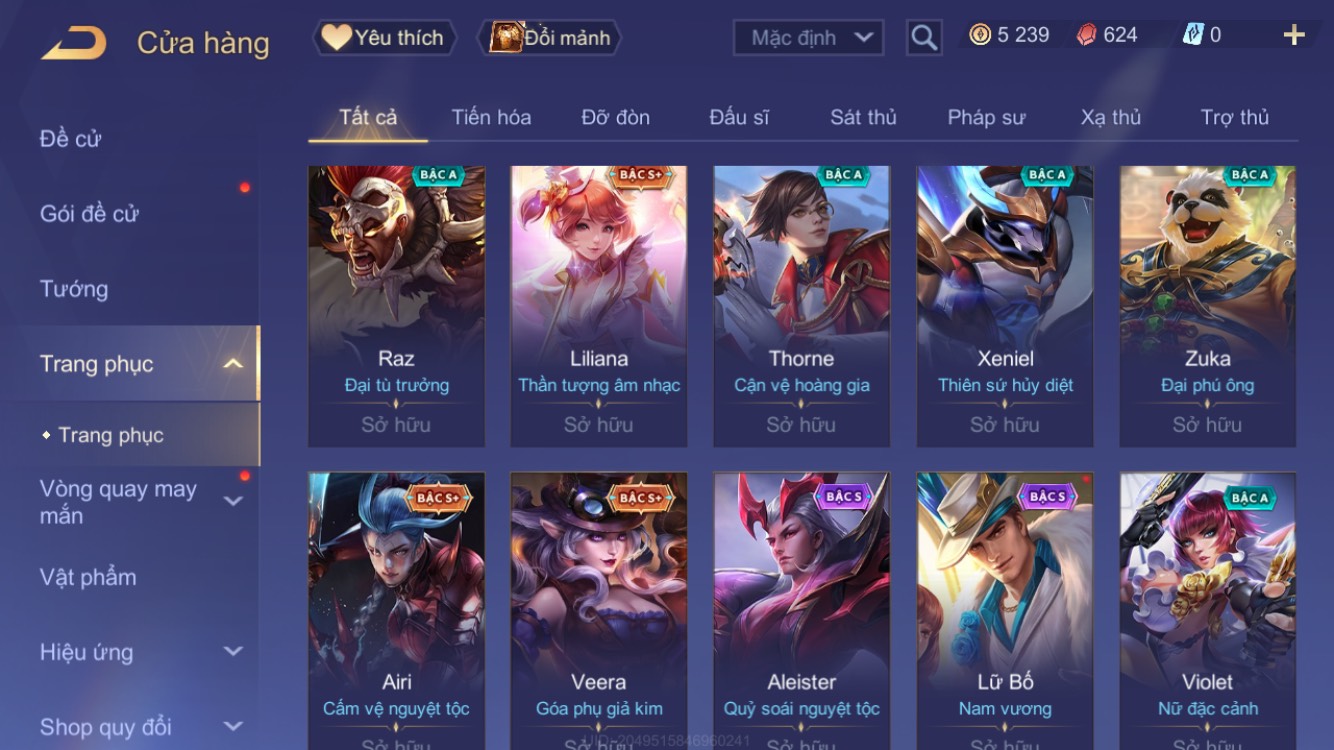Expand the Hiệu ứng sidebar section
Image resolution: width=1334 pixels, height=750 pixels.
coord(233,652)
